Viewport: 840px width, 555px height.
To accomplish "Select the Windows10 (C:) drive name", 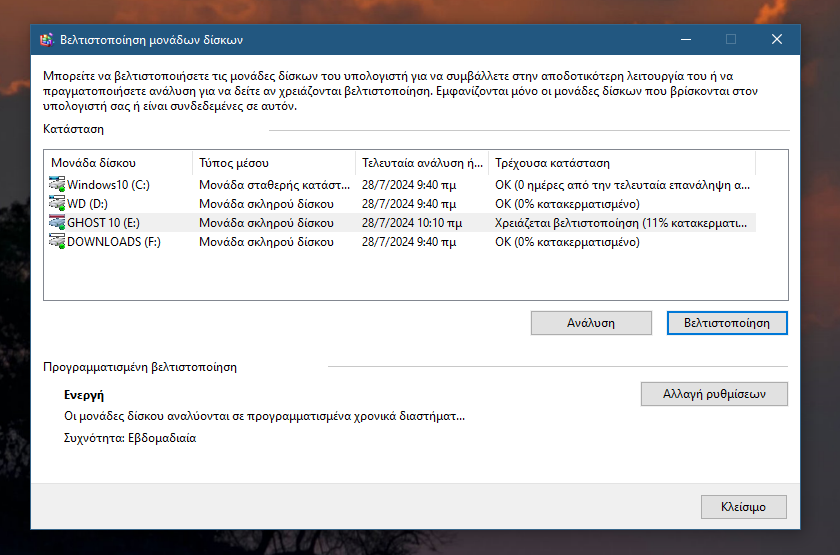I will click(x=108, y=185).
